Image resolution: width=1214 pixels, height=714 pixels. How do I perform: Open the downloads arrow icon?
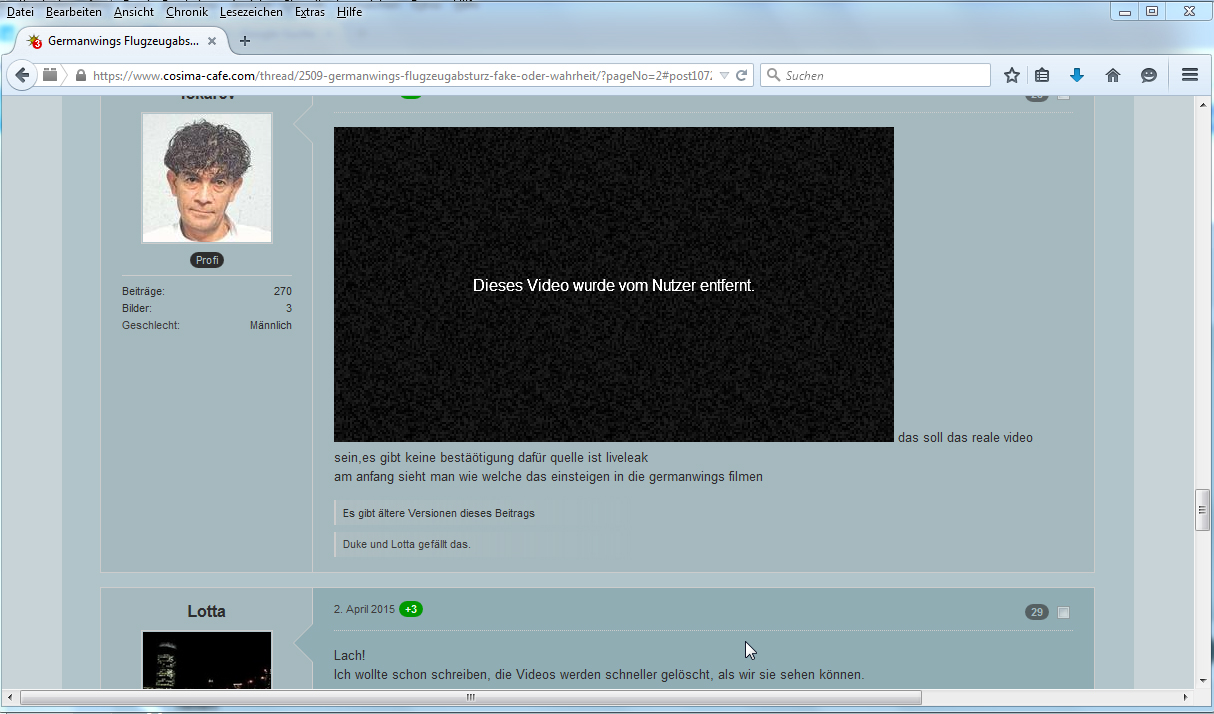point(1077,75)
